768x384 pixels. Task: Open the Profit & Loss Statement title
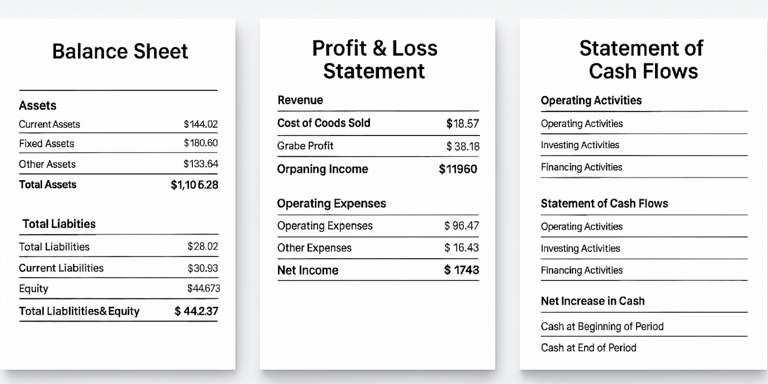click(x=375, y=59)
